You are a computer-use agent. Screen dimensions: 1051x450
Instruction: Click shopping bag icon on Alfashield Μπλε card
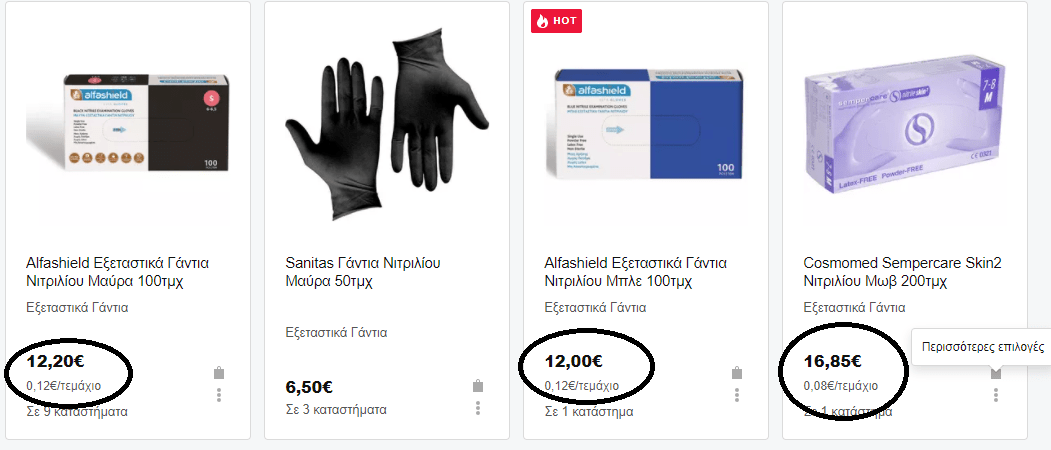(737, 373)
